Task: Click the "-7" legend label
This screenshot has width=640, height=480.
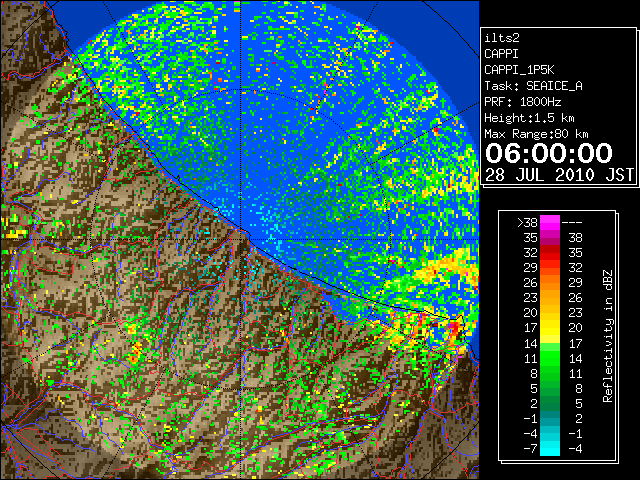Action: tap(530, 449)
